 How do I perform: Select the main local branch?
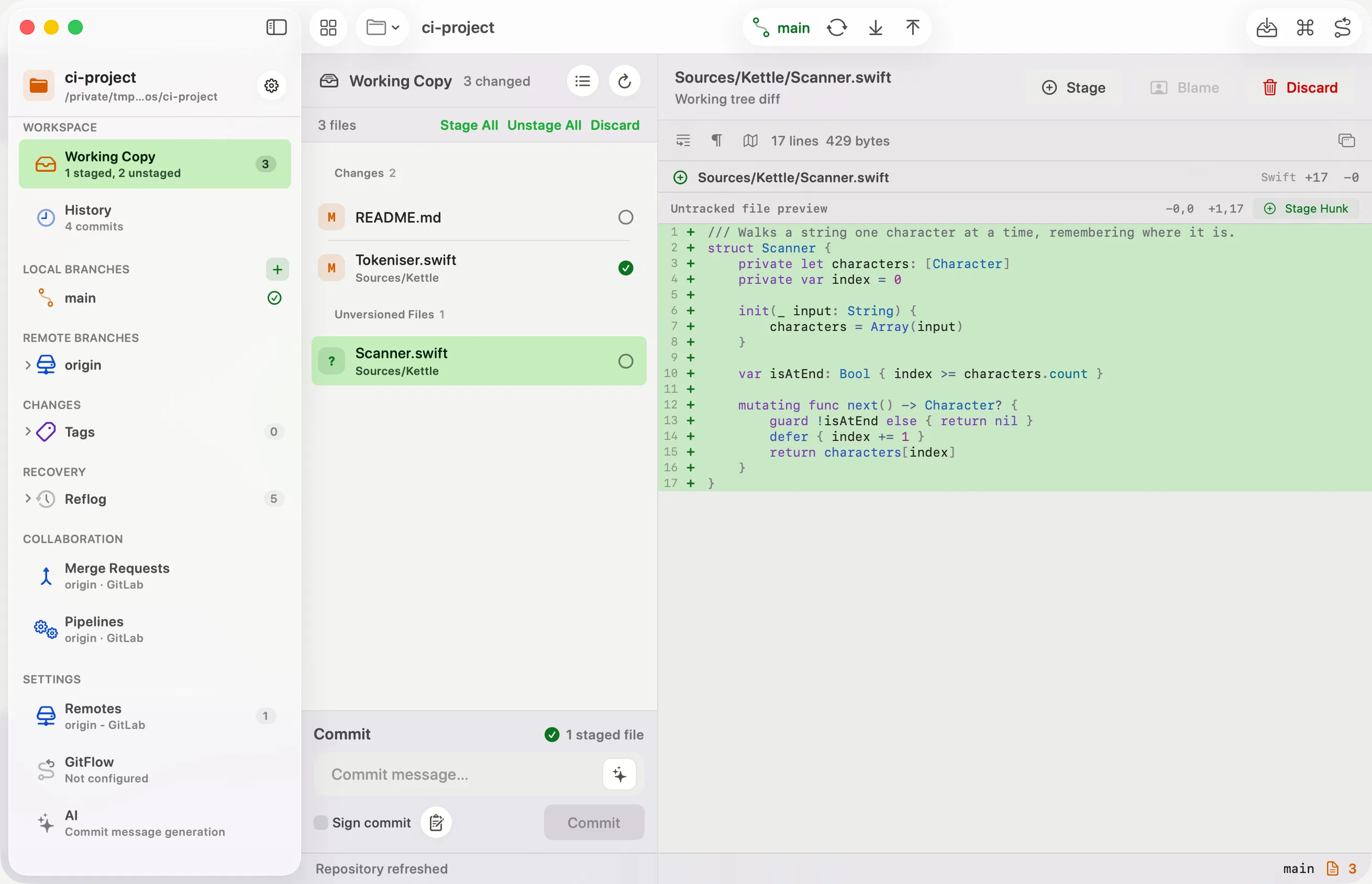(155, 298)
